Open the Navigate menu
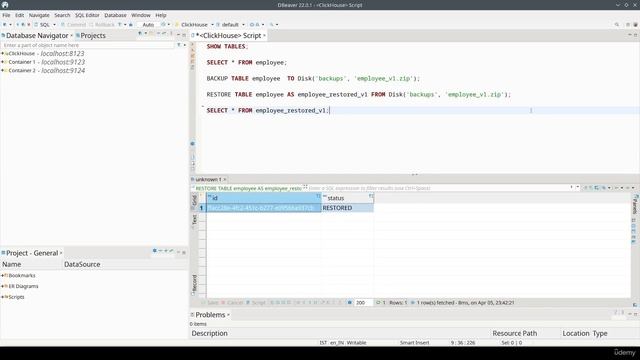Screen dimensions: 640x360 39,15
